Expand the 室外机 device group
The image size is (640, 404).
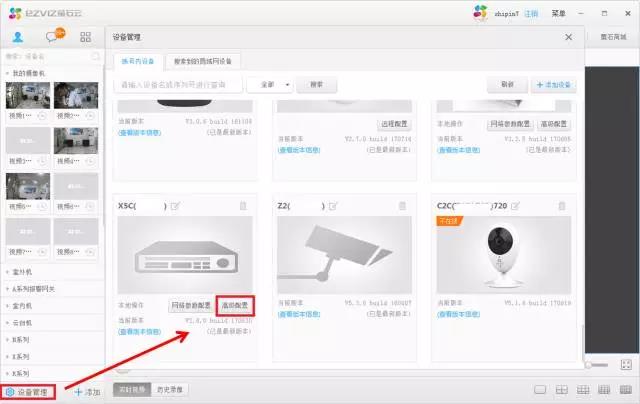click(24, 272)
